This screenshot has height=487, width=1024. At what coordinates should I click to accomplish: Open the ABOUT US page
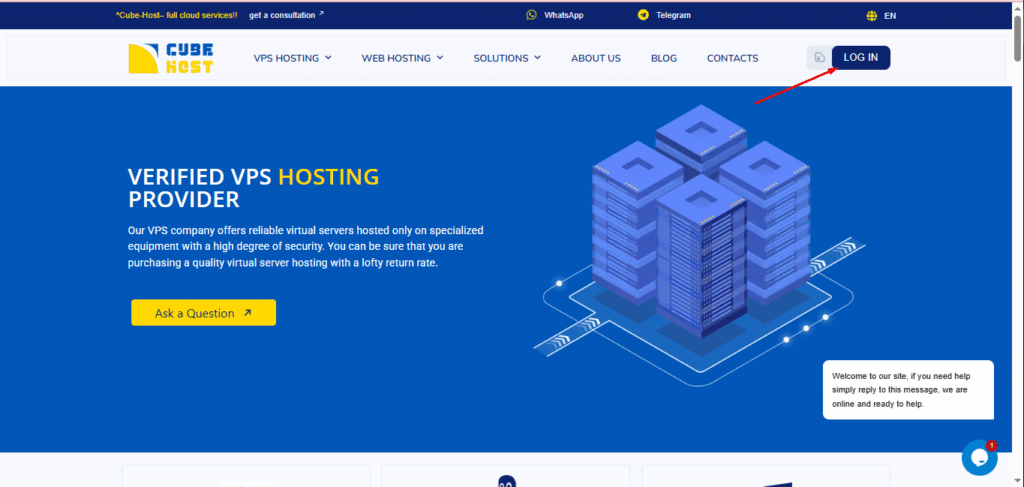(596, 58)
